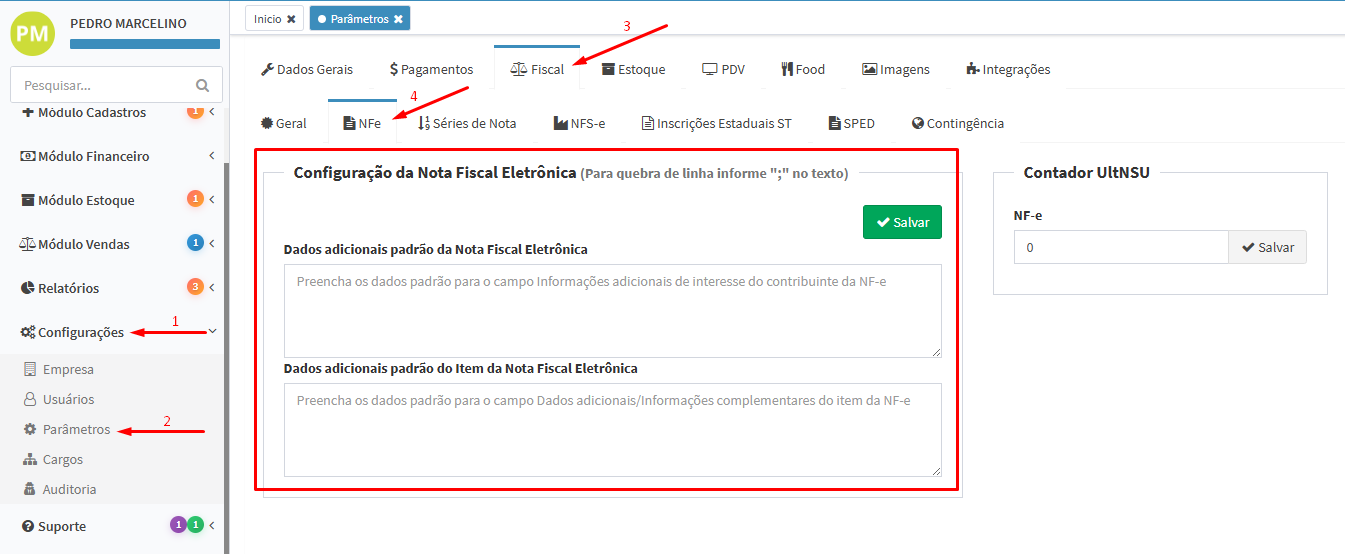Viewport: 1345px width, 554px height.
Task: Expand the Módulo Financeiro menu
Action: [93, 157]
